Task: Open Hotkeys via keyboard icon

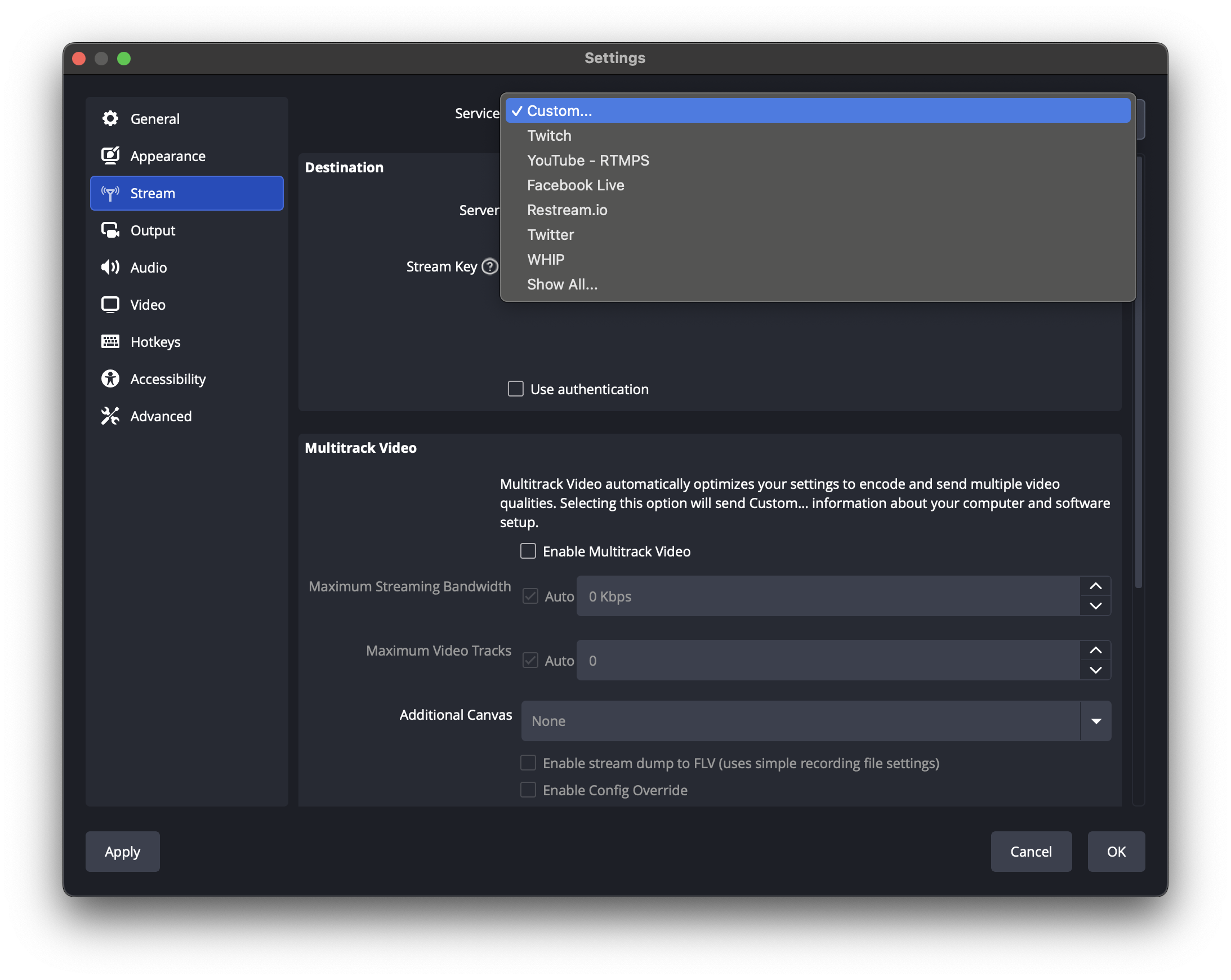Action: pos(110,341)
